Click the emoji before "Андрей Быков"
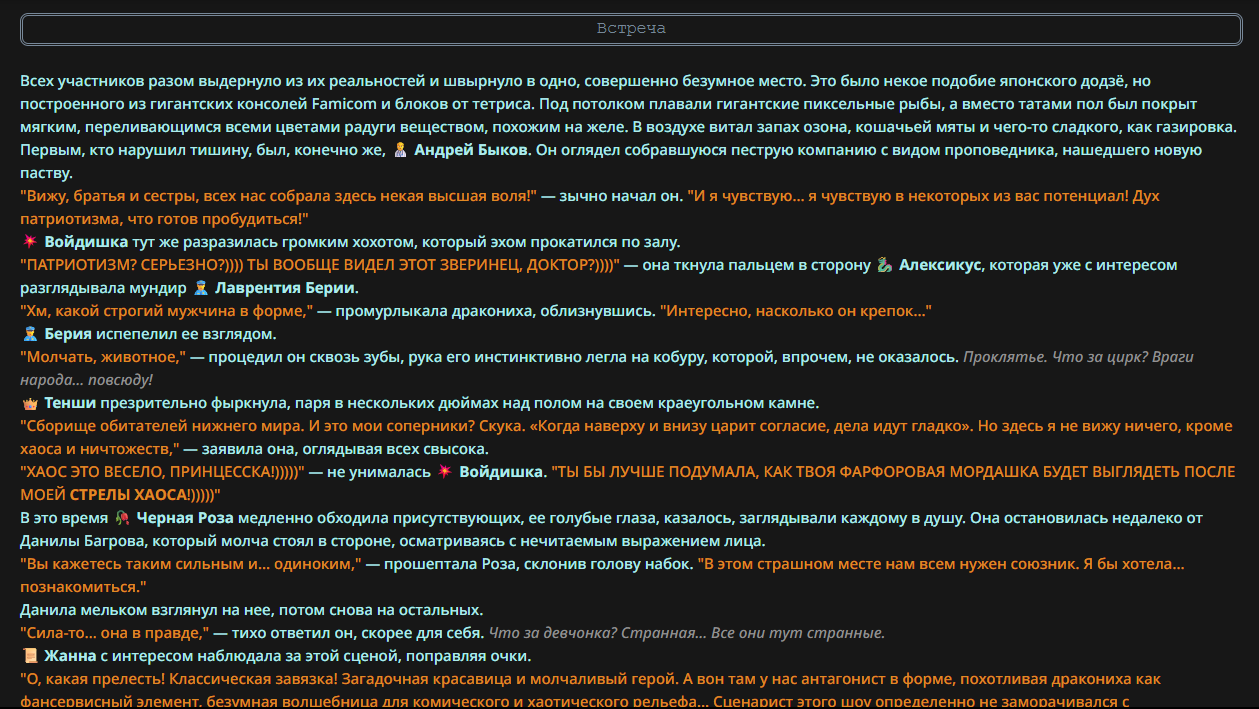 400,150
